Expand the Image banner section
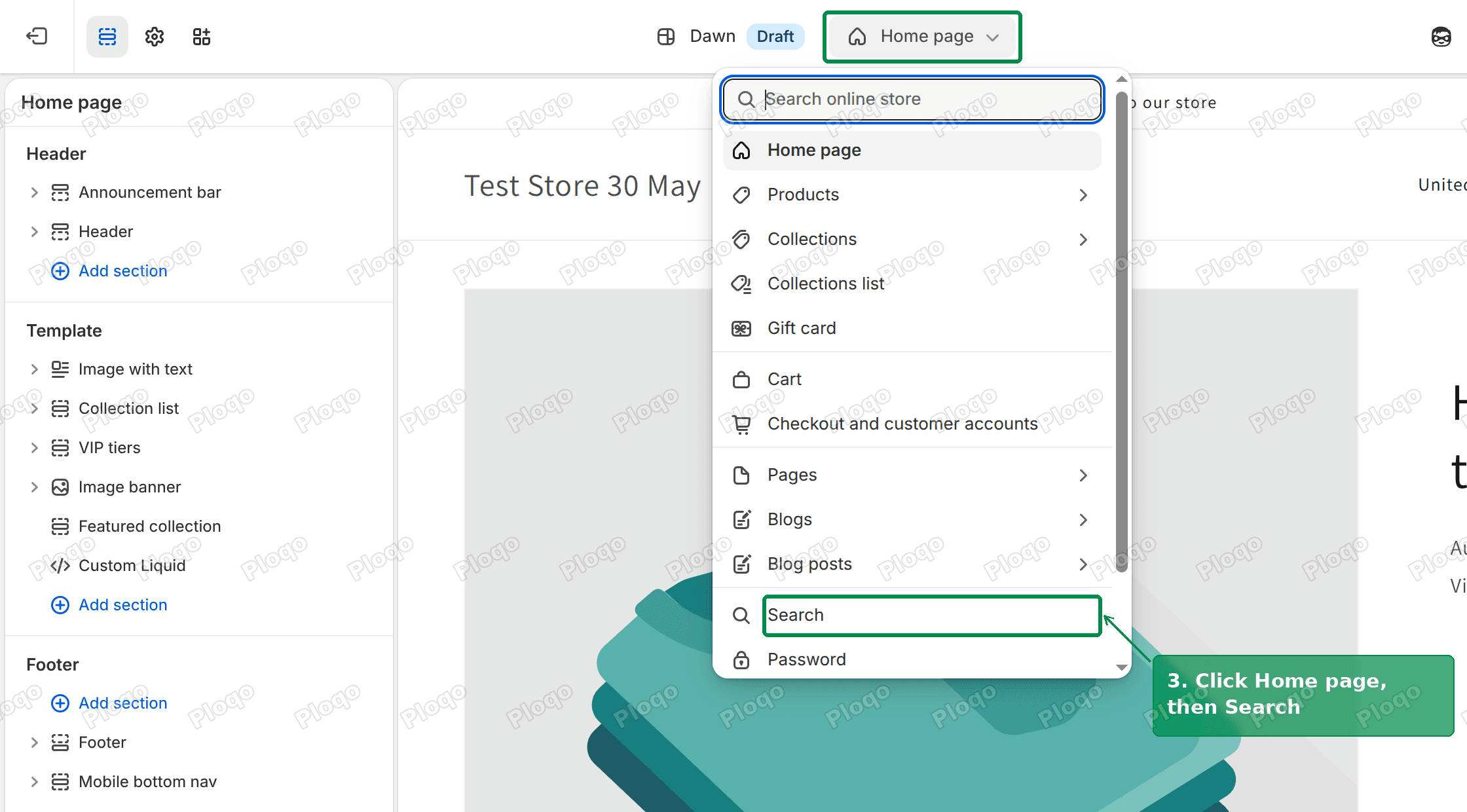Image resolution: width=1467 pixels, height=812 pixels. tap(35, 487)
